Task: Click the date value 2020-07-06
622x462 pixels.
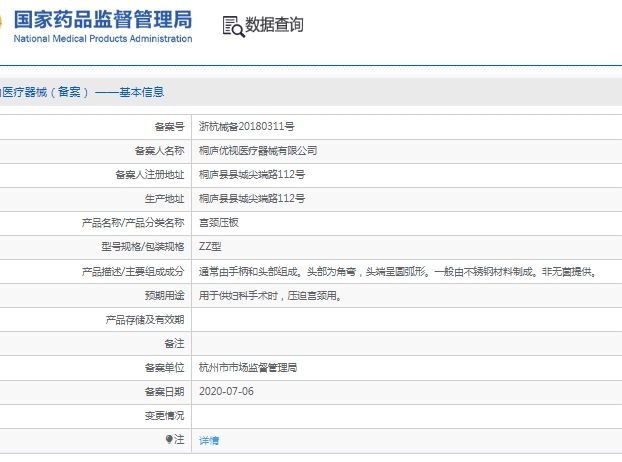Action: coord(226,391)
